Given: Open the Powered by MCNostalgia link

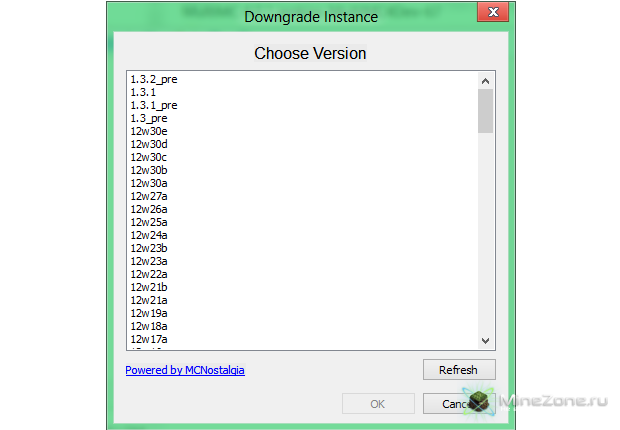Looking at the screenshot, I should [x=185, y=370].
